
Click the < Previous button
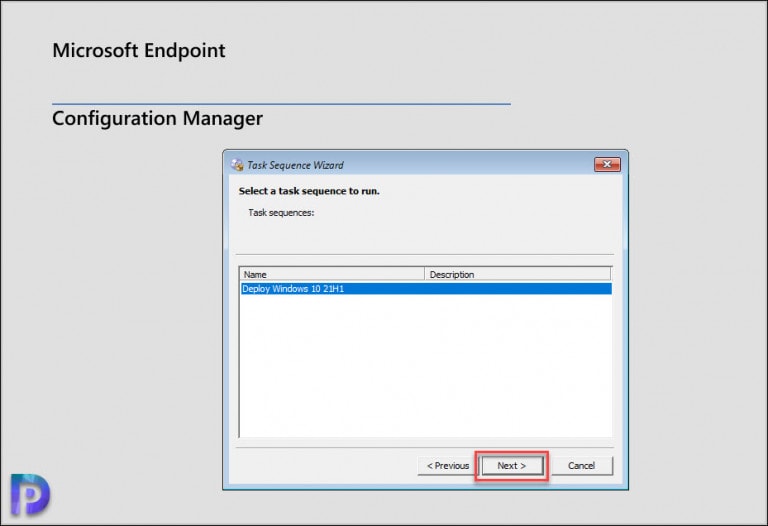(448, 466)
